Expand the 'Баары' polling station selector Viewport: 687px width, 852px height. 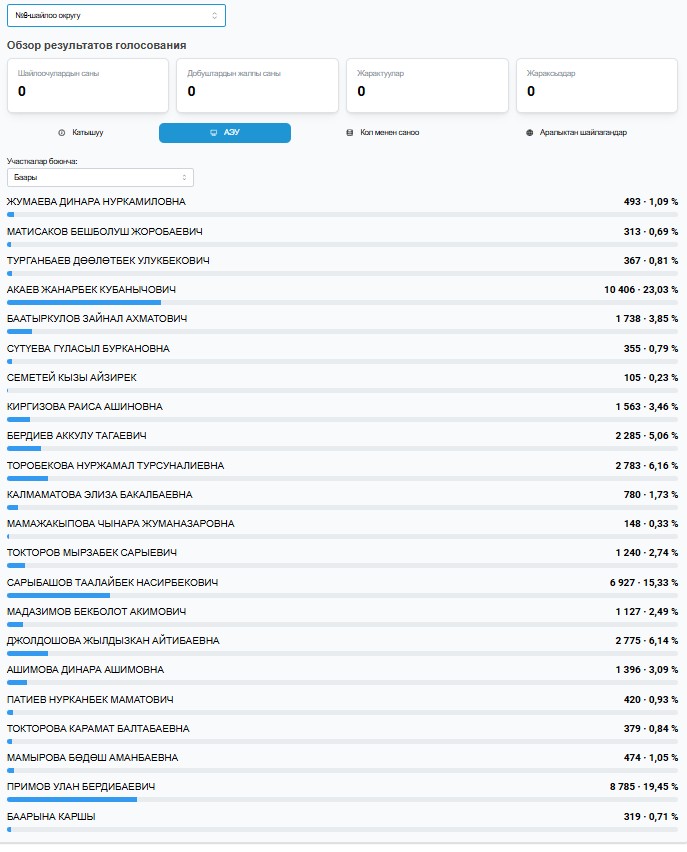pos(100,177)
